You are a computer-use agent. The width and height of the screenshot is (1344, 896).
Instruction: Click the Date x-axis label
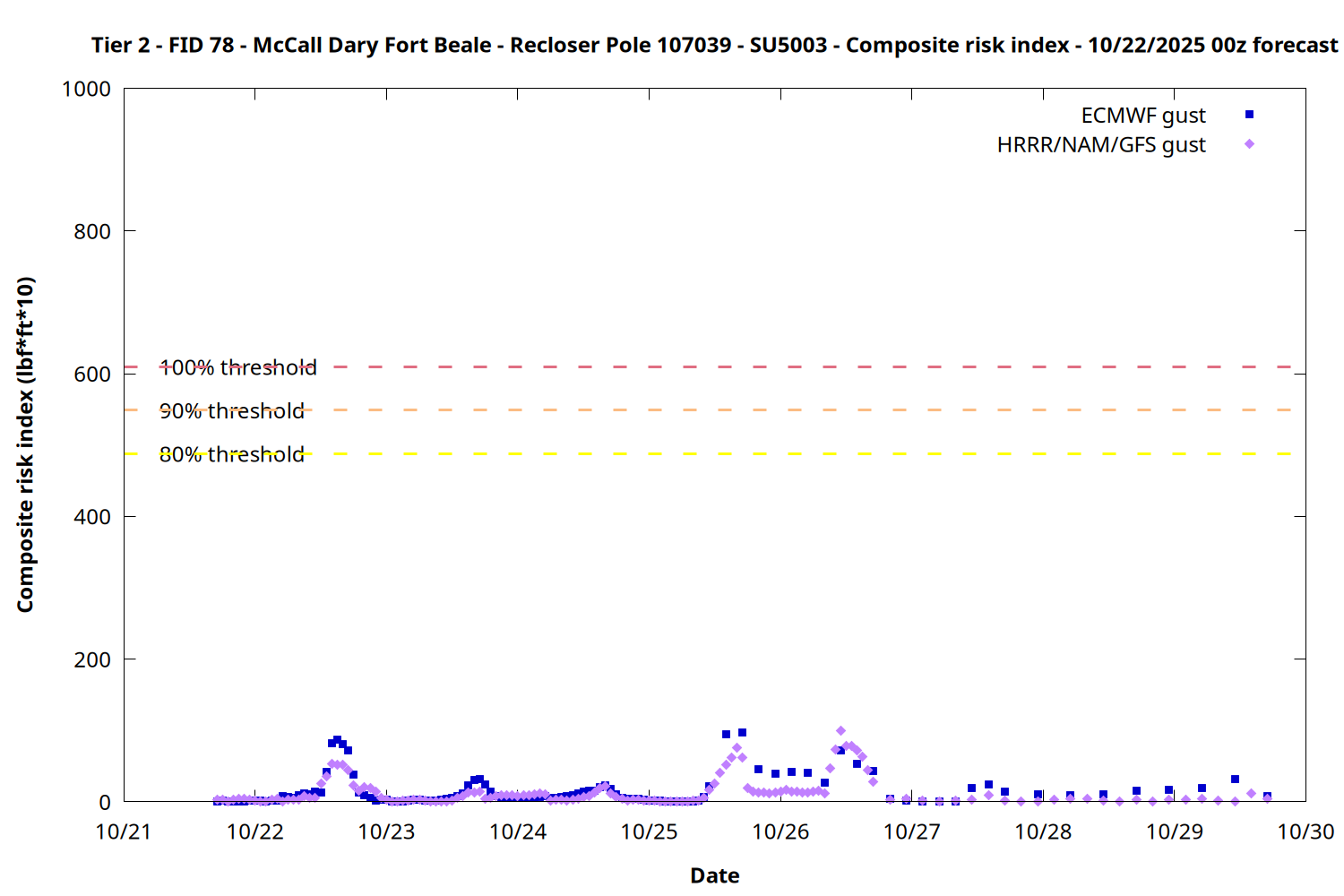(714, 875)
